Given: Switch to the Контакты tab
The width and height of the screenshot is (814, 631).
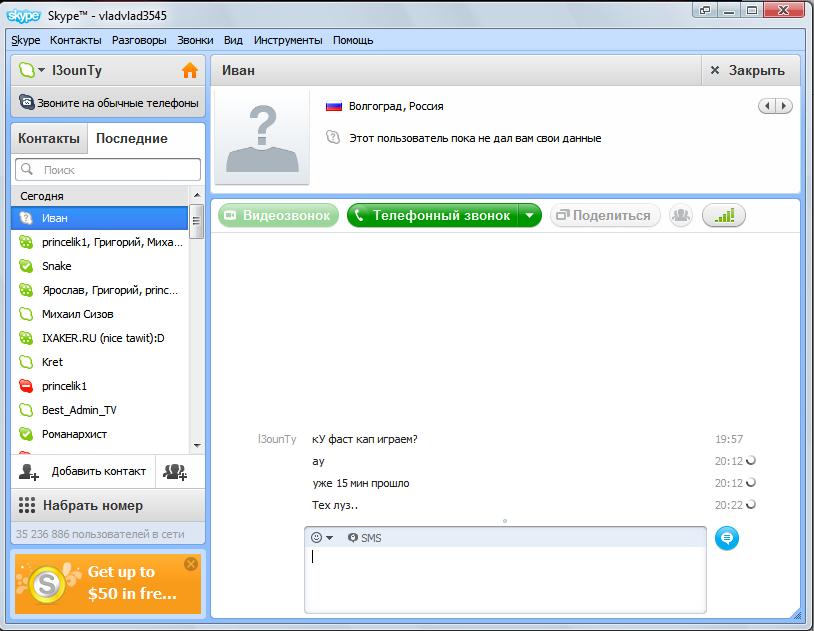Looking at the screenshot, I should pos(49,139).
